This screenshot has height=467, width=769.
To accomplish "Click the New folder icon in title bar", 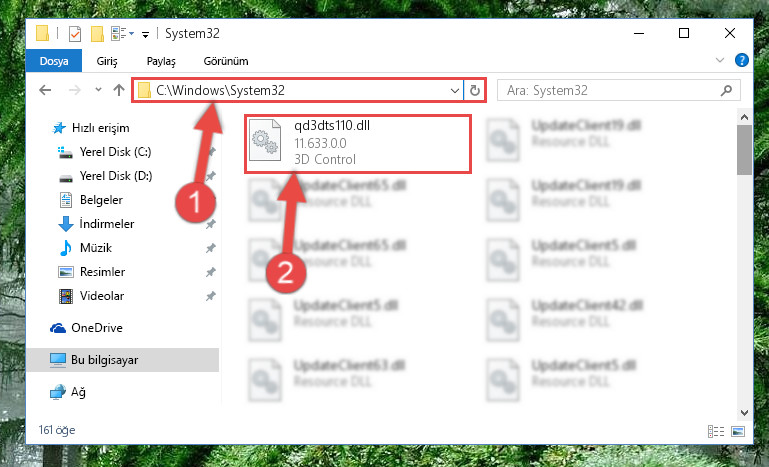I will tap(97, 34).
